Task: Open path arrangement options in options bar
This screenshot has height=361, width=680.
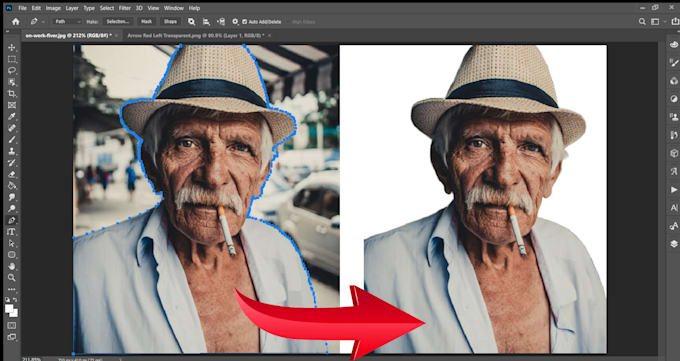Action: coord(221,21)
